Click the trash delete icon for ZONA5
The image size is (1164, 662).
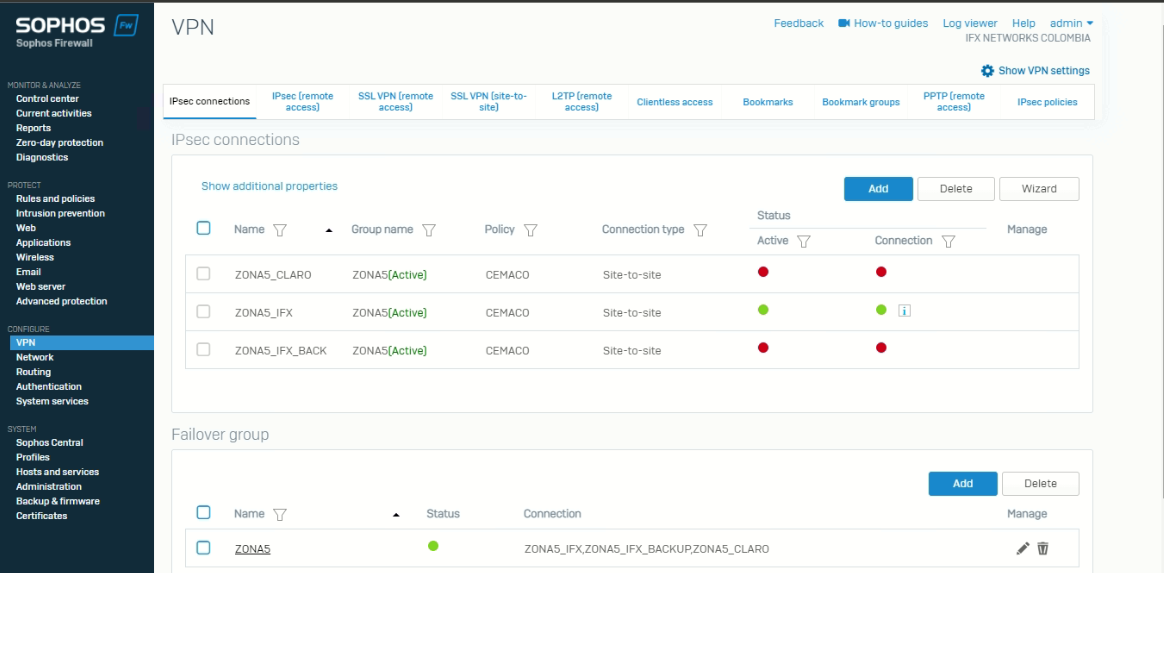coord(1043,548)
